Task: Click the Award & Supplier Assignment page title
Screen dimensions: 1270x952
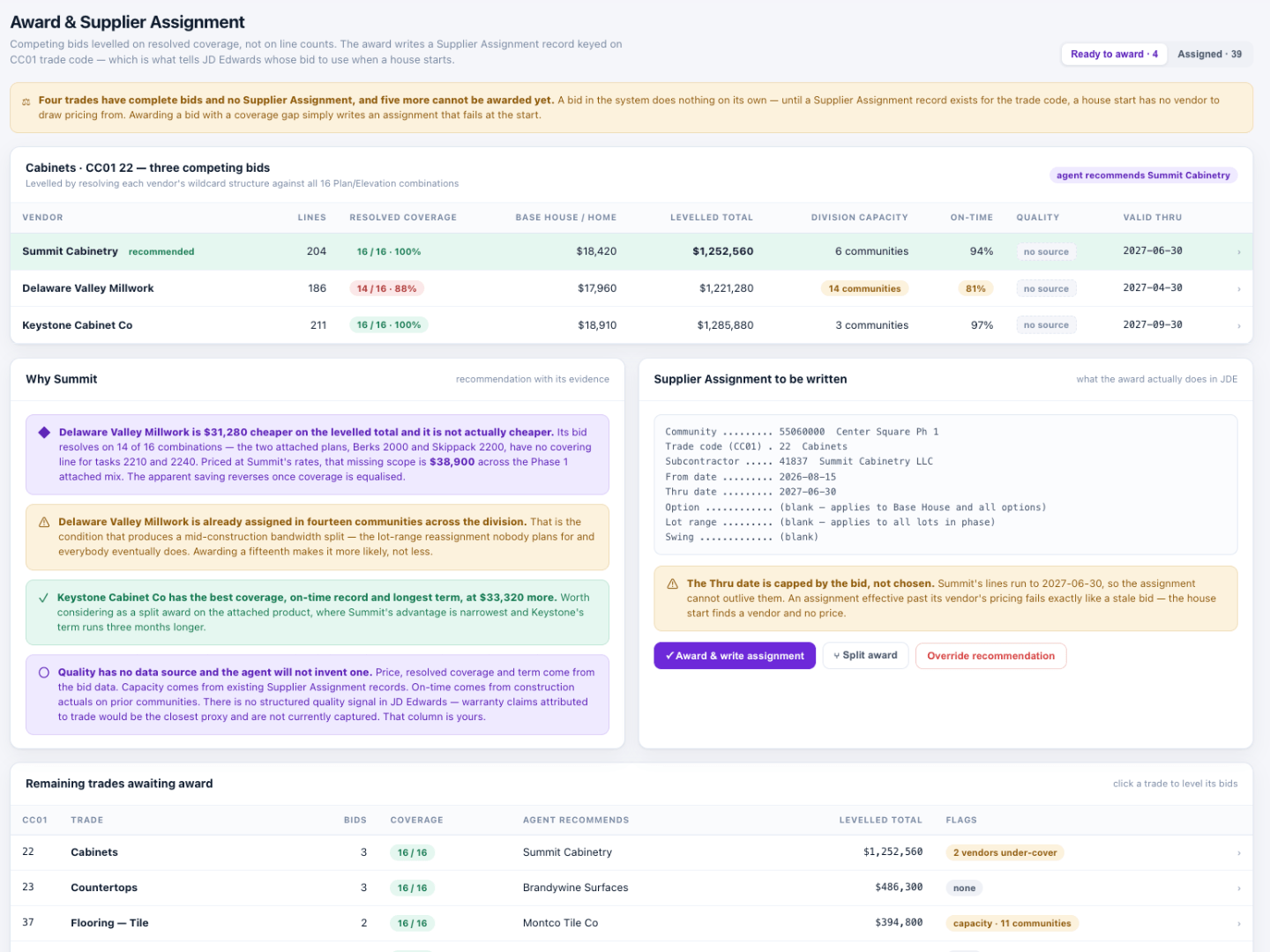Action: point(128,22)
